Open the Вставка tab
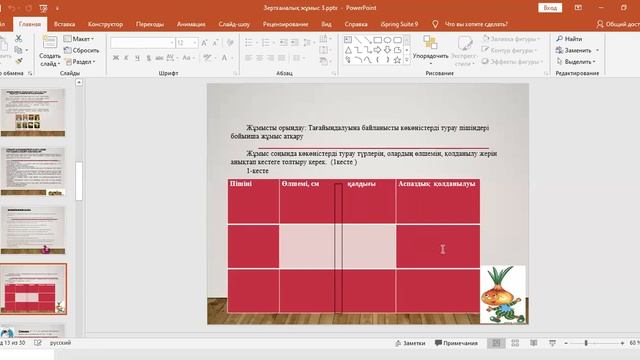The height and width of the screenshot is (360, 640). coord(64,24)
